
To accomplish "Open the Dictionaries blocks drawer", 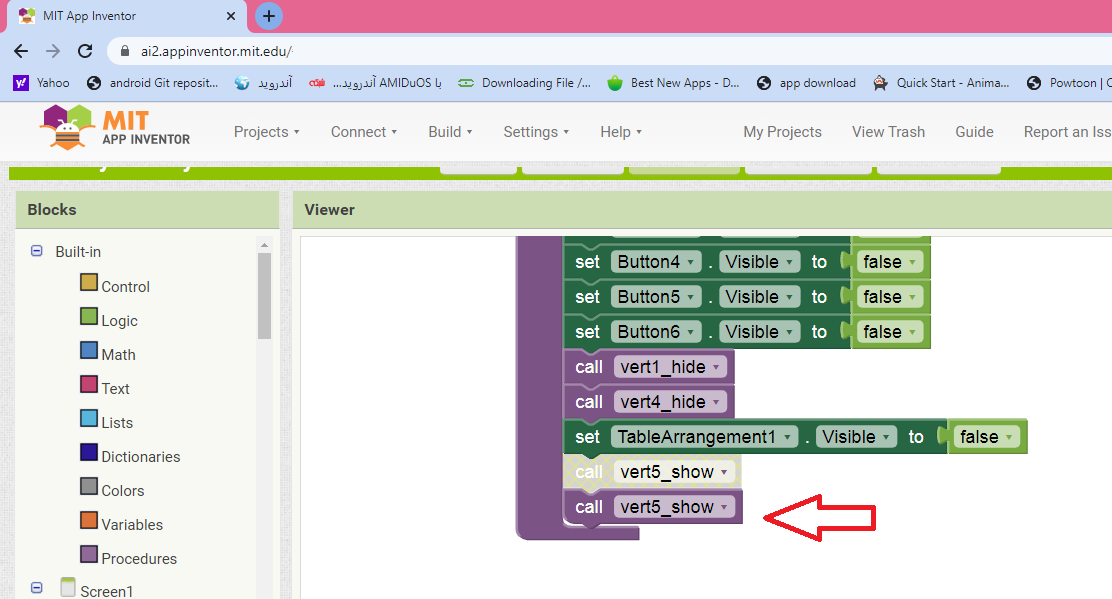I will pyautogui.click(x=140, y=456).
